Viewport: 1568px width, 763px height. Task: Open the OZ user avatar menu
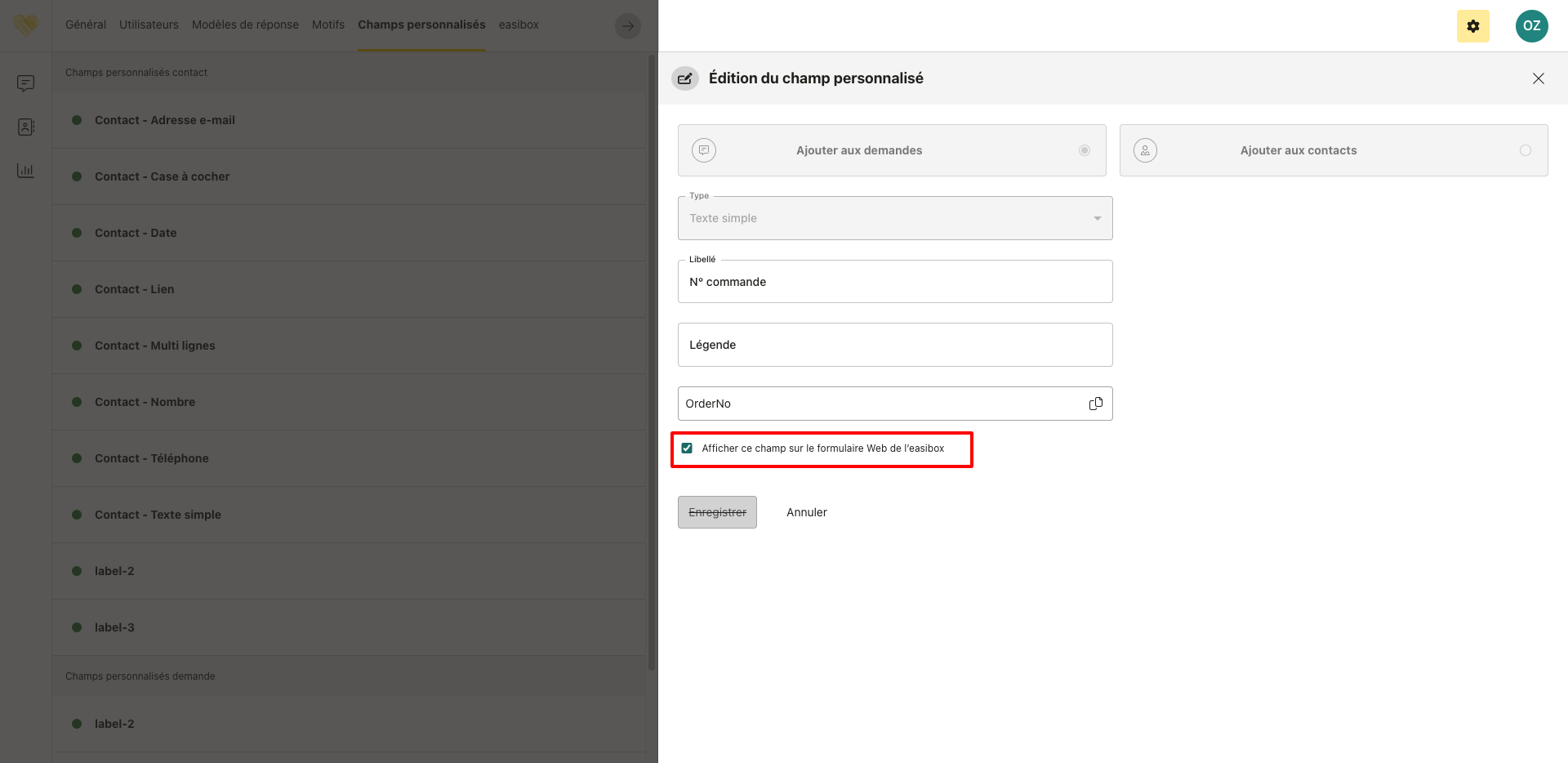pos(1531,26)
